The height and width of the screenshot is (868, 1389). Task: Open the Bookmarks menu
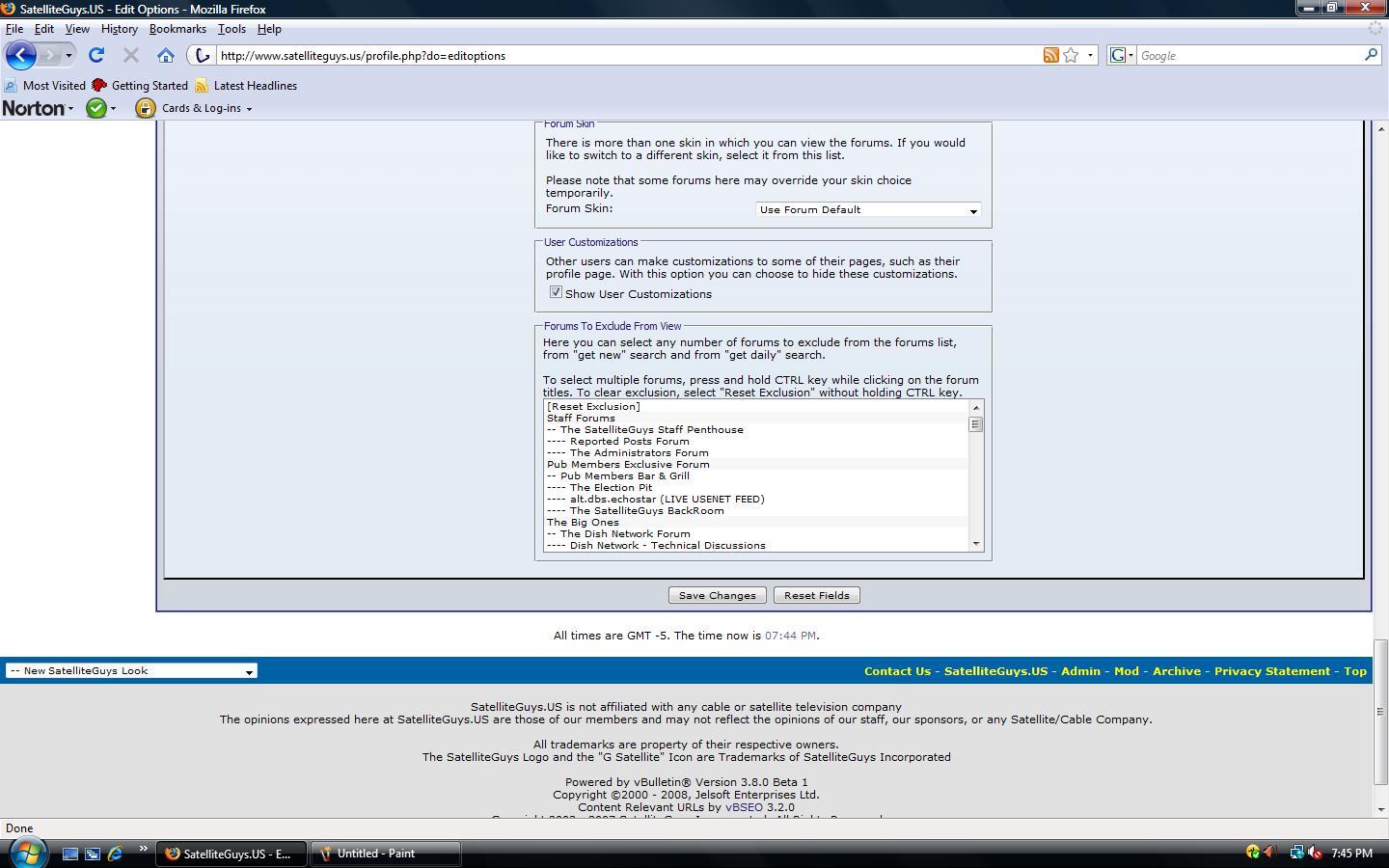point(177,29)
